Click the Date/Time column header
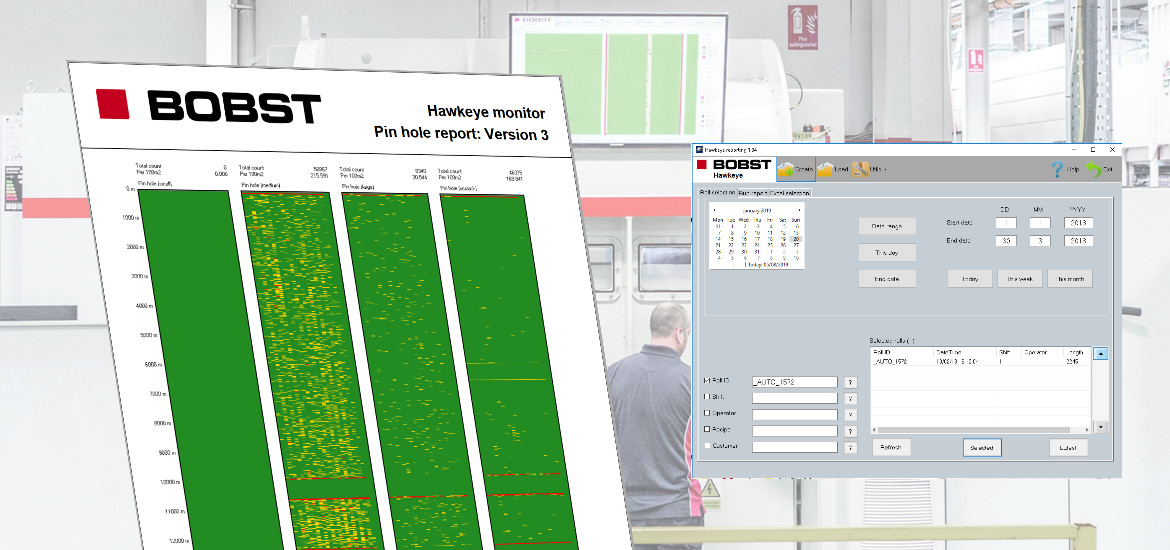The height and width of the screenshot is (550, 1170). (966, 351)
